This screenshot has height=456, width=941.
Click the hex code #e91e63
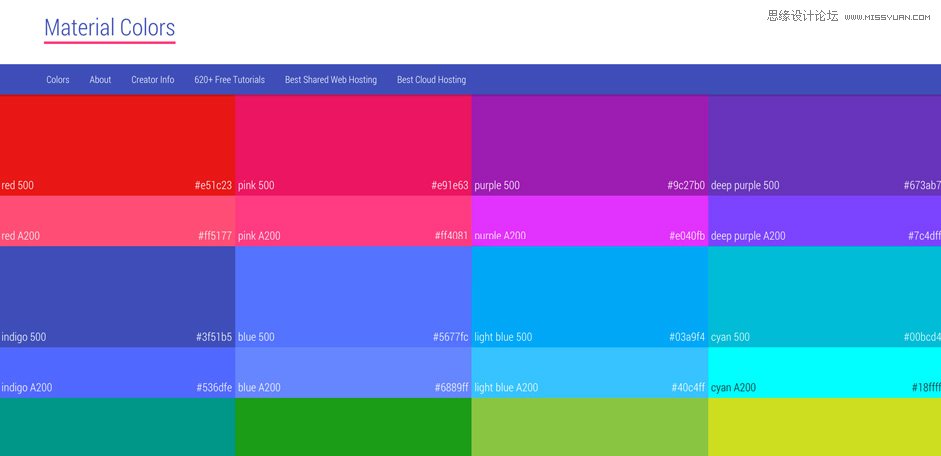pos(449,185)
